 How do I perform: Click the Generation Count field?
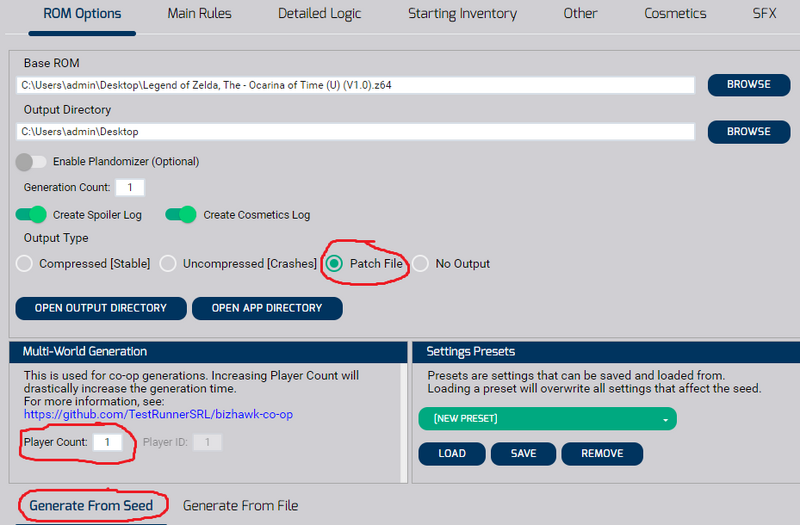[130, 188]
